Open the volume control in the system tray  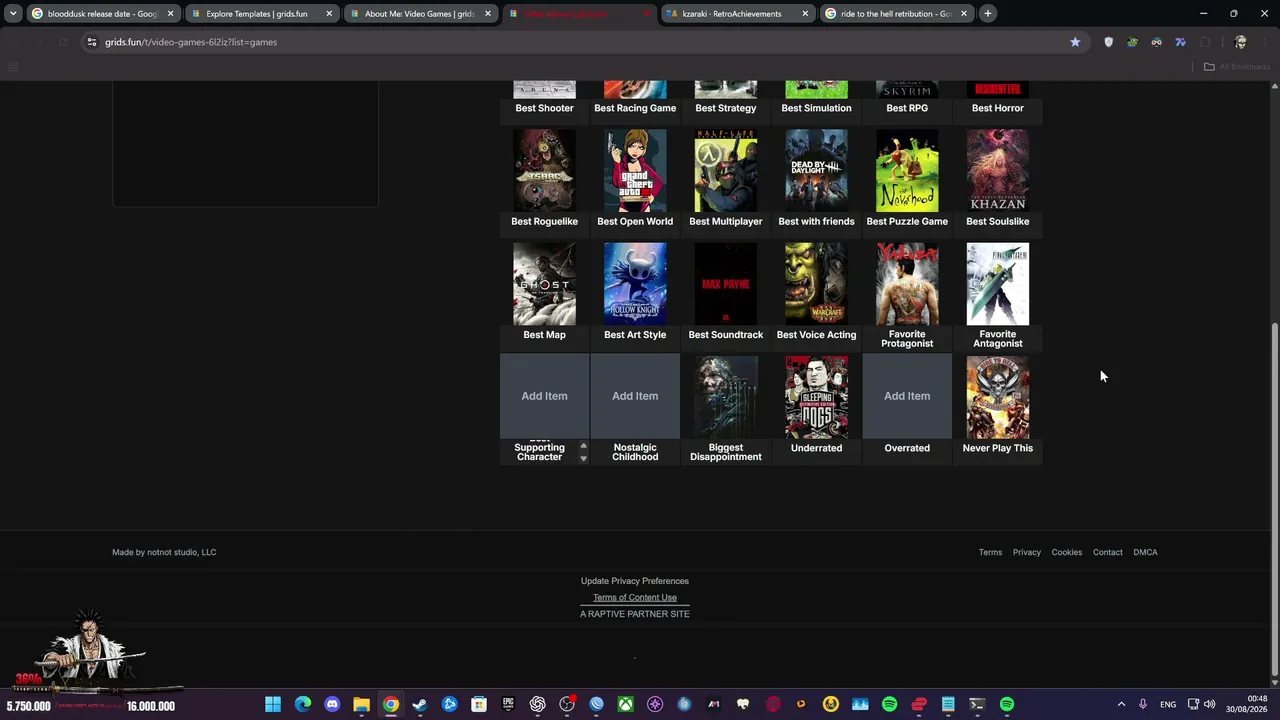(x=1209, y=705)
